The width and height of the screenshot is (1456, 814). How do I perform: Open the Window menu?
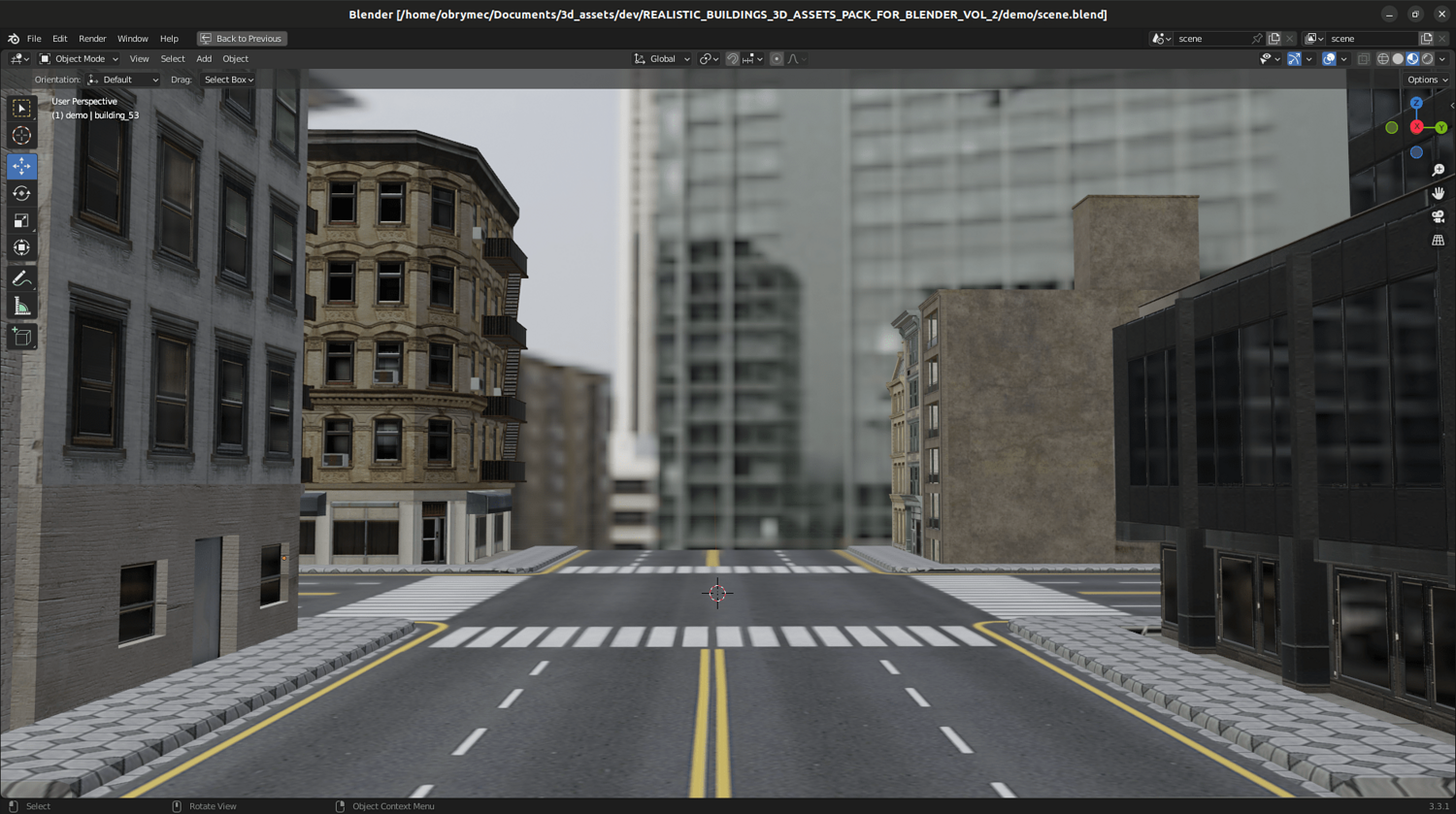coord(133,39)
